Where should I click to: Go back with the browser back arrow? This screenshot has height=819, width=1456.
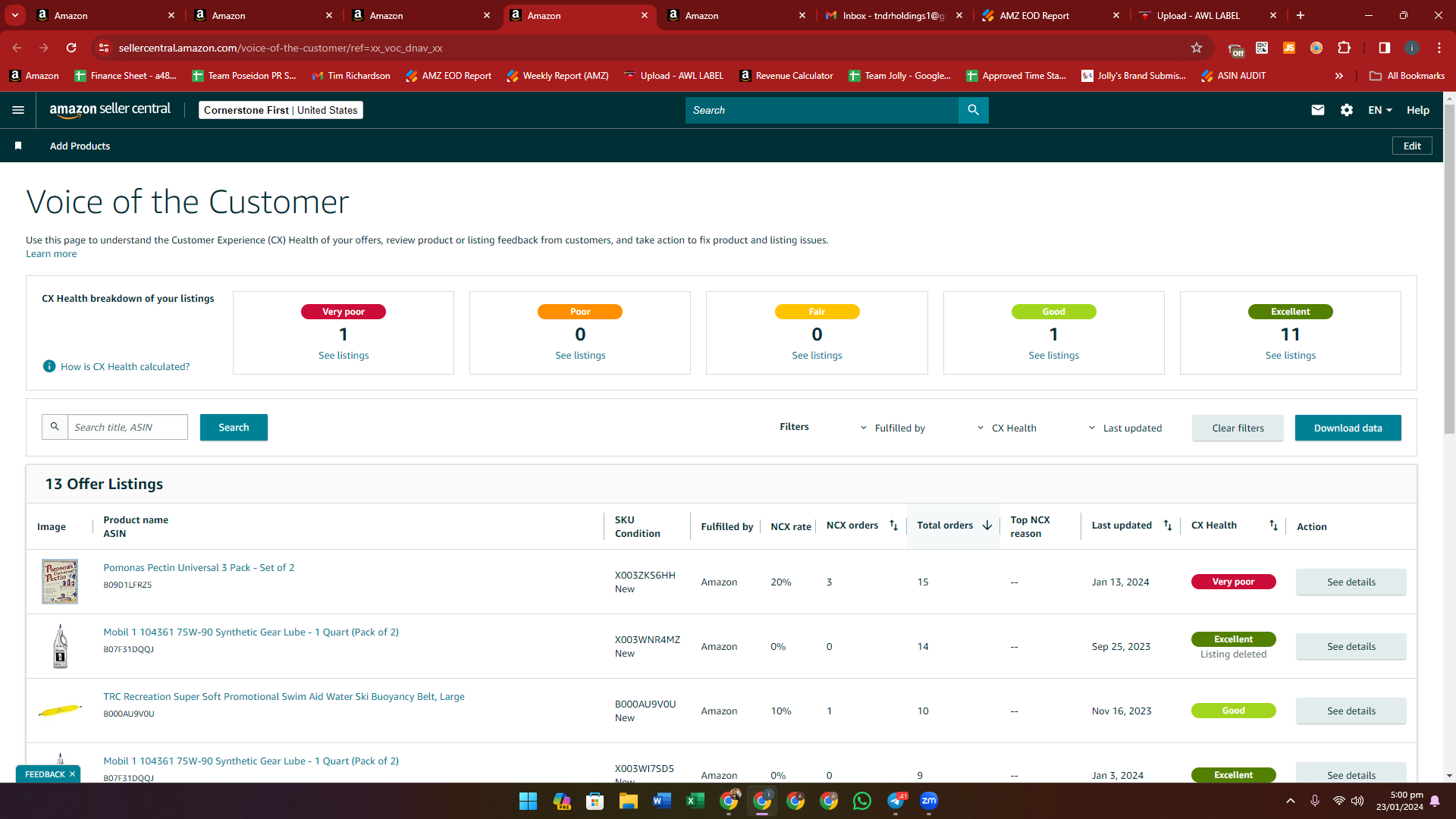17,48
